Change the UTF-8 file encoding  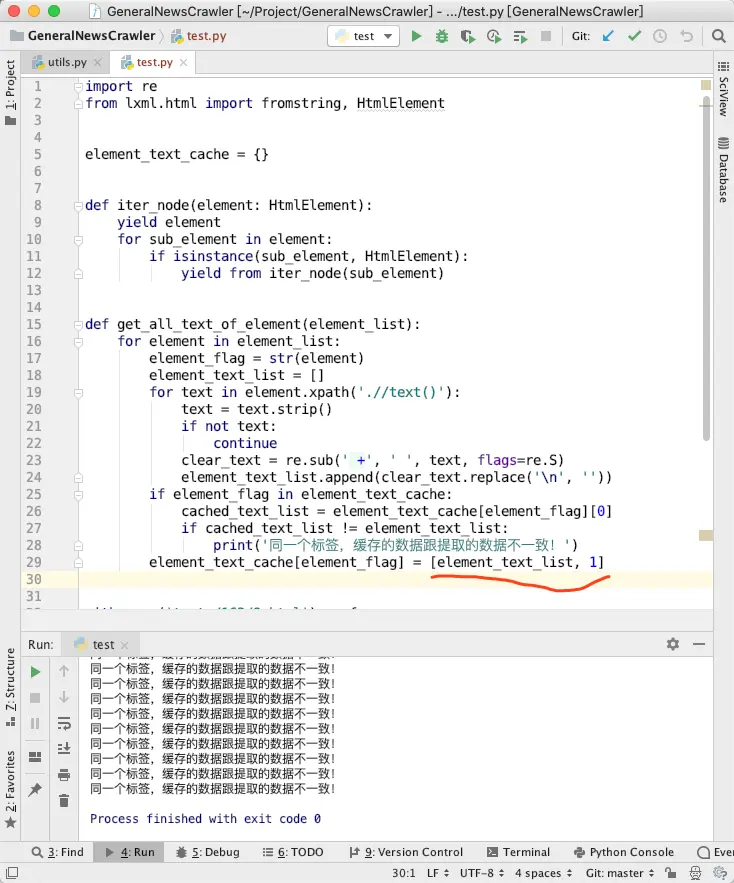[x=482, y=873]
